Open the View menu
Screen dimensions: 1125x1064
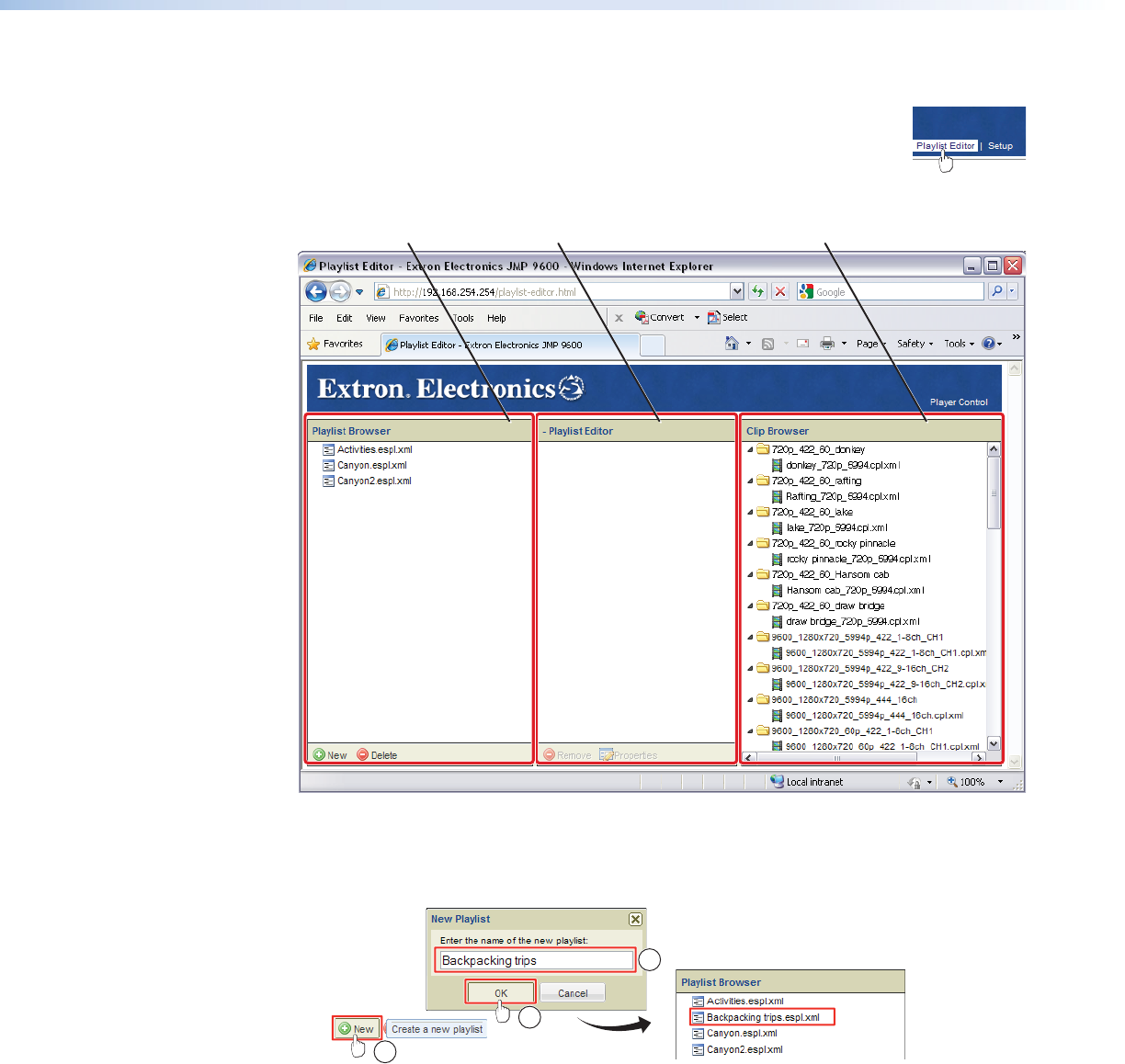(x=376, y=318)
